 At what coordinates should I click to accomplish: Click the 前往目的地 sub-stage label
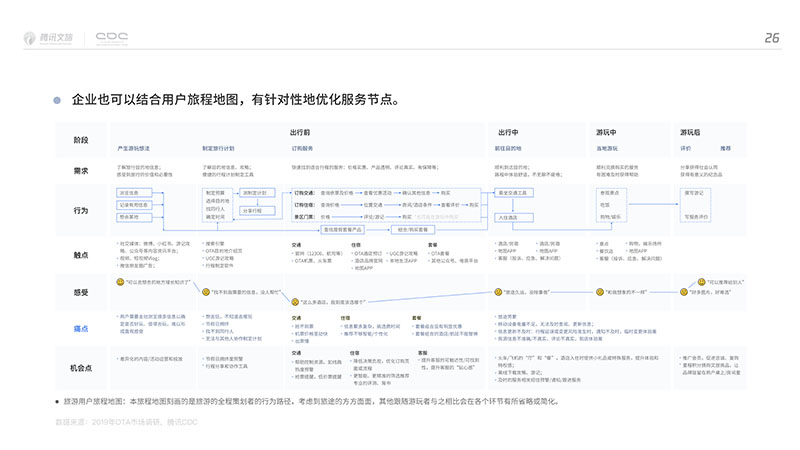tap(508, 148)
